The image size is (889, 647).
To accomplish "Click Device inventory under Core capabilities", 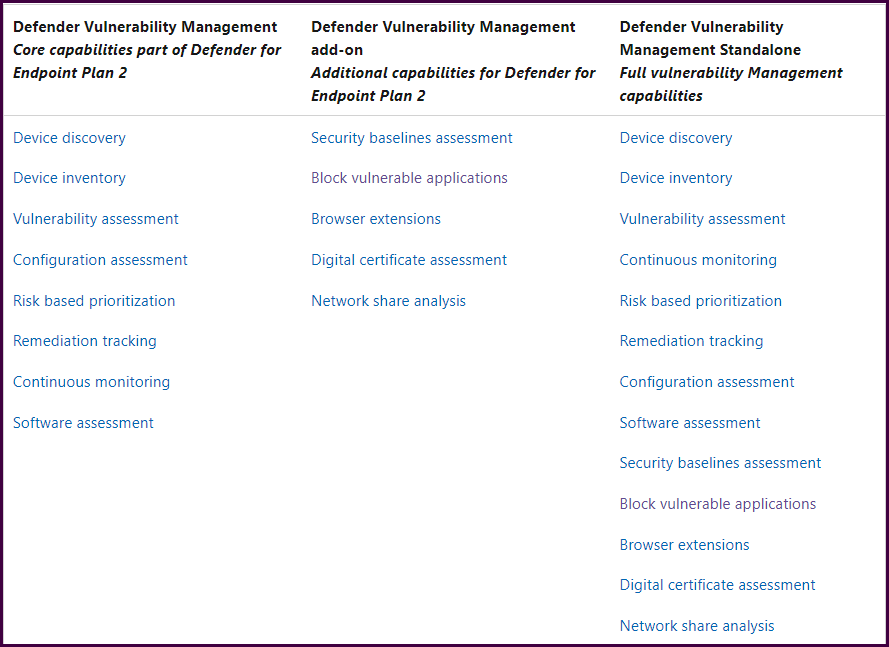I will [69, 178].
